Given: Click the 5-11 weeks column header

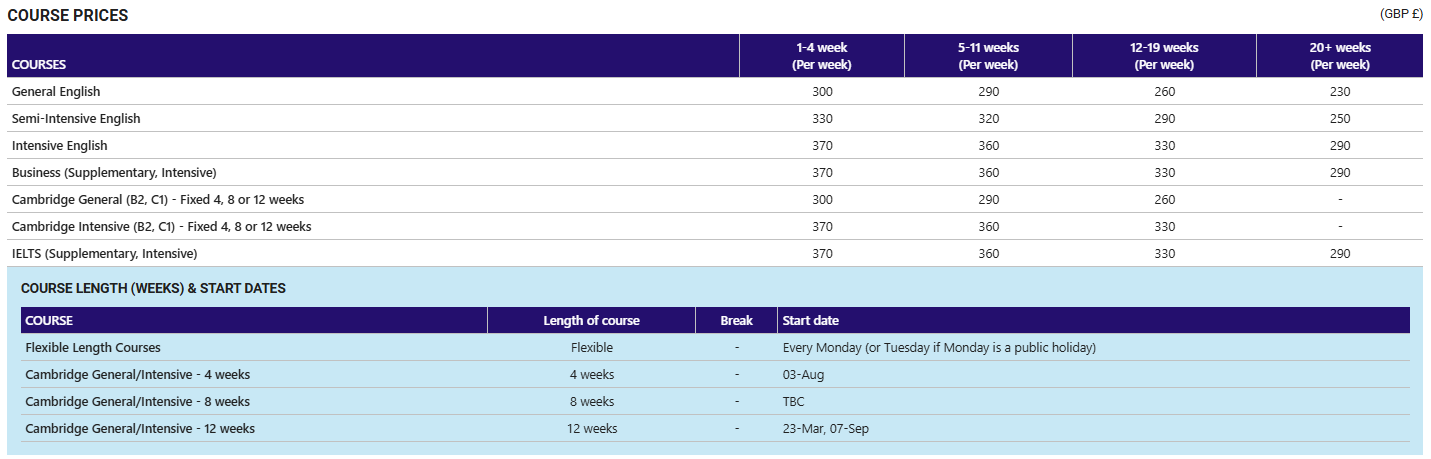Looking at the screenshot, I should tap(988, 56).
